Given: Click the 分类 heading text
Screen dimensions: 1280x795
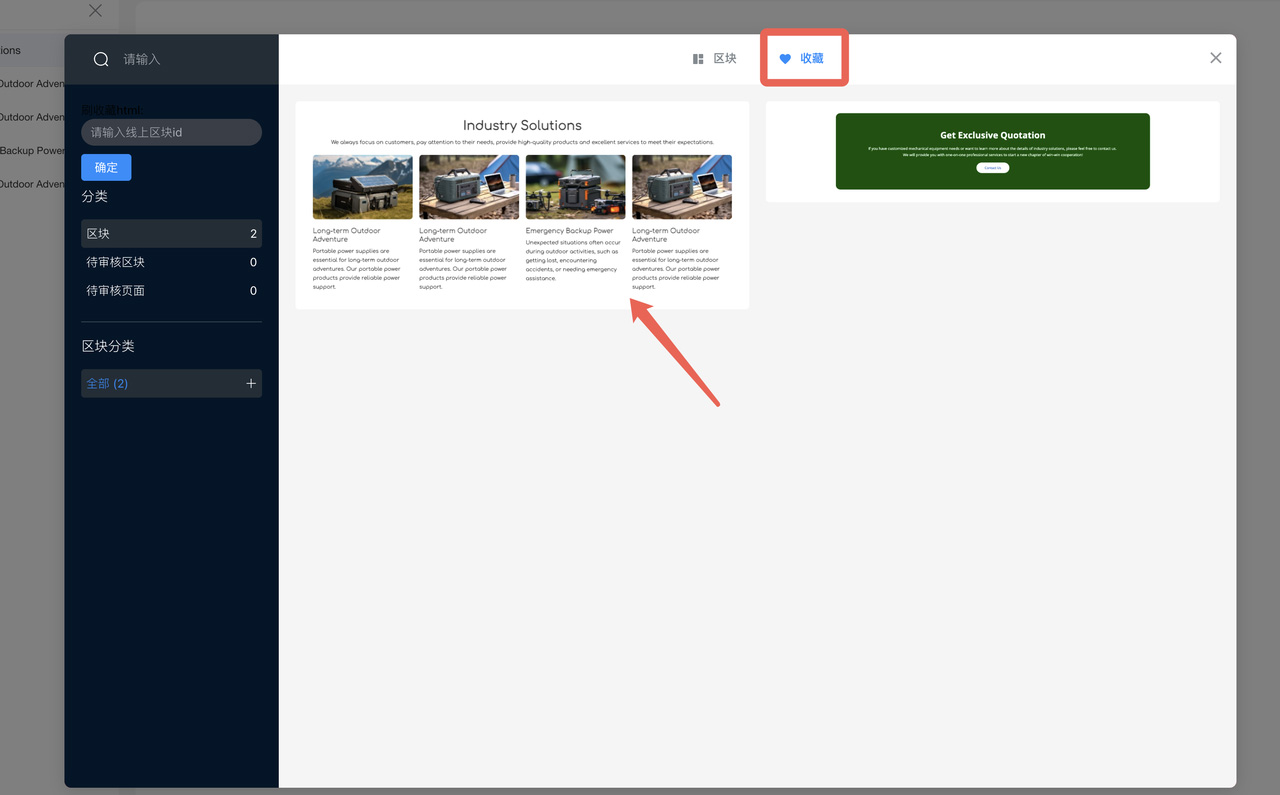Looking at the screenshot, I should pyautogui.click(x=95, y=197).
